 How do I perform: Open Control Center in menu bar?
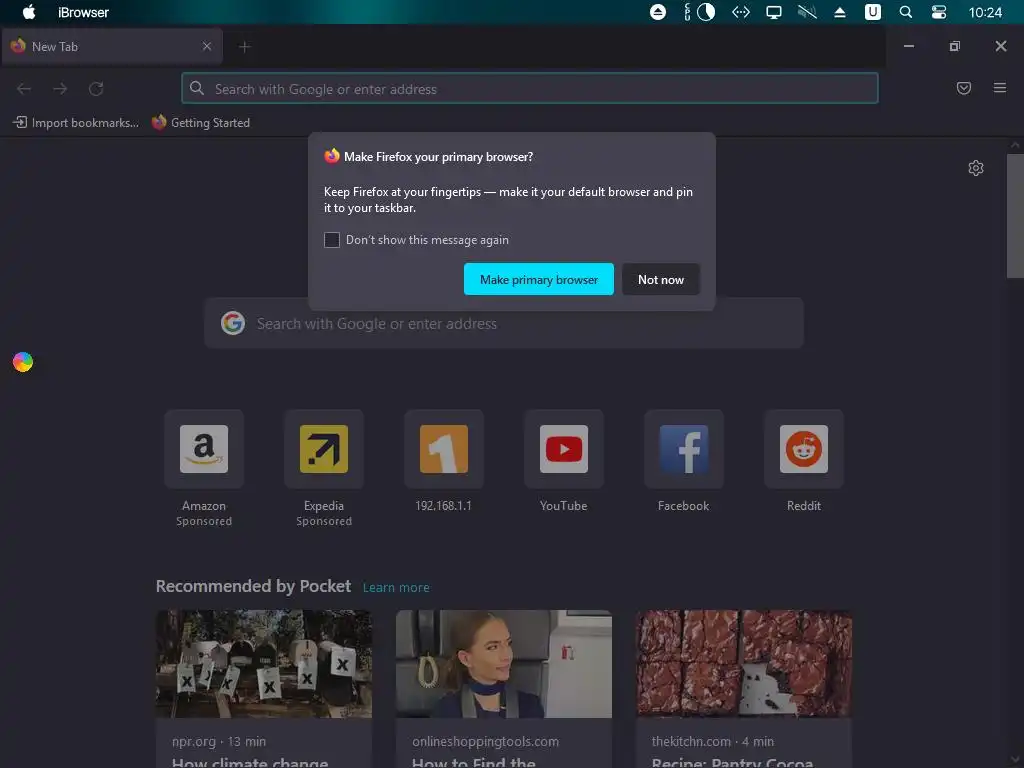[x=938, y=12]
